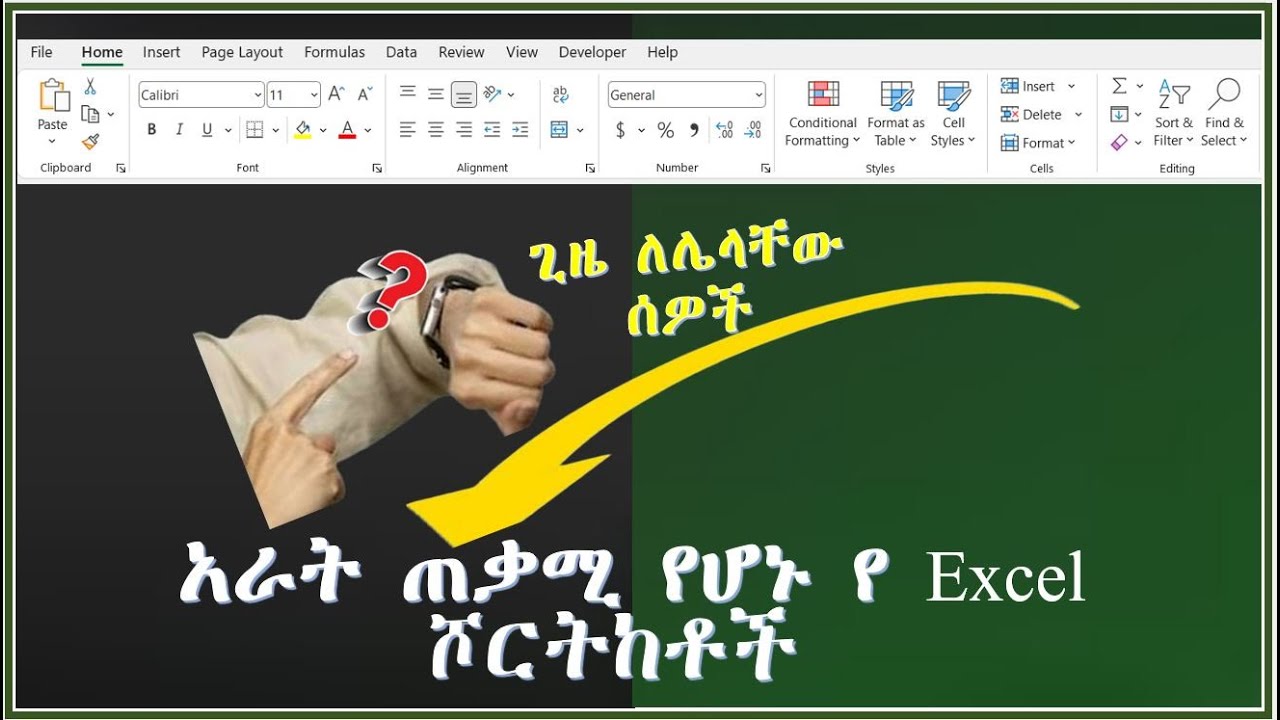This screenshot has width=1280, height=720.
Task: Switch to the Data tab
Action: [x=402, y=52]
